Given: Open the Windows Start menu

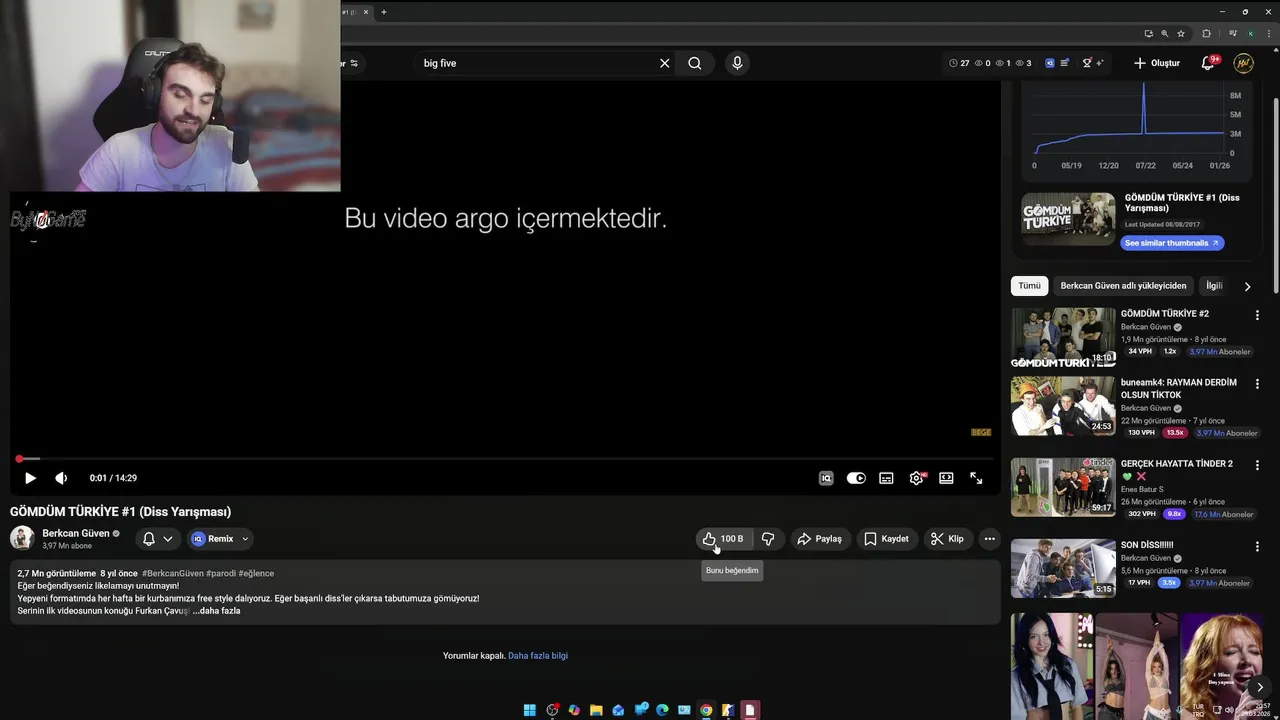Looking at the screenshot, I should [x=530, y=710].
